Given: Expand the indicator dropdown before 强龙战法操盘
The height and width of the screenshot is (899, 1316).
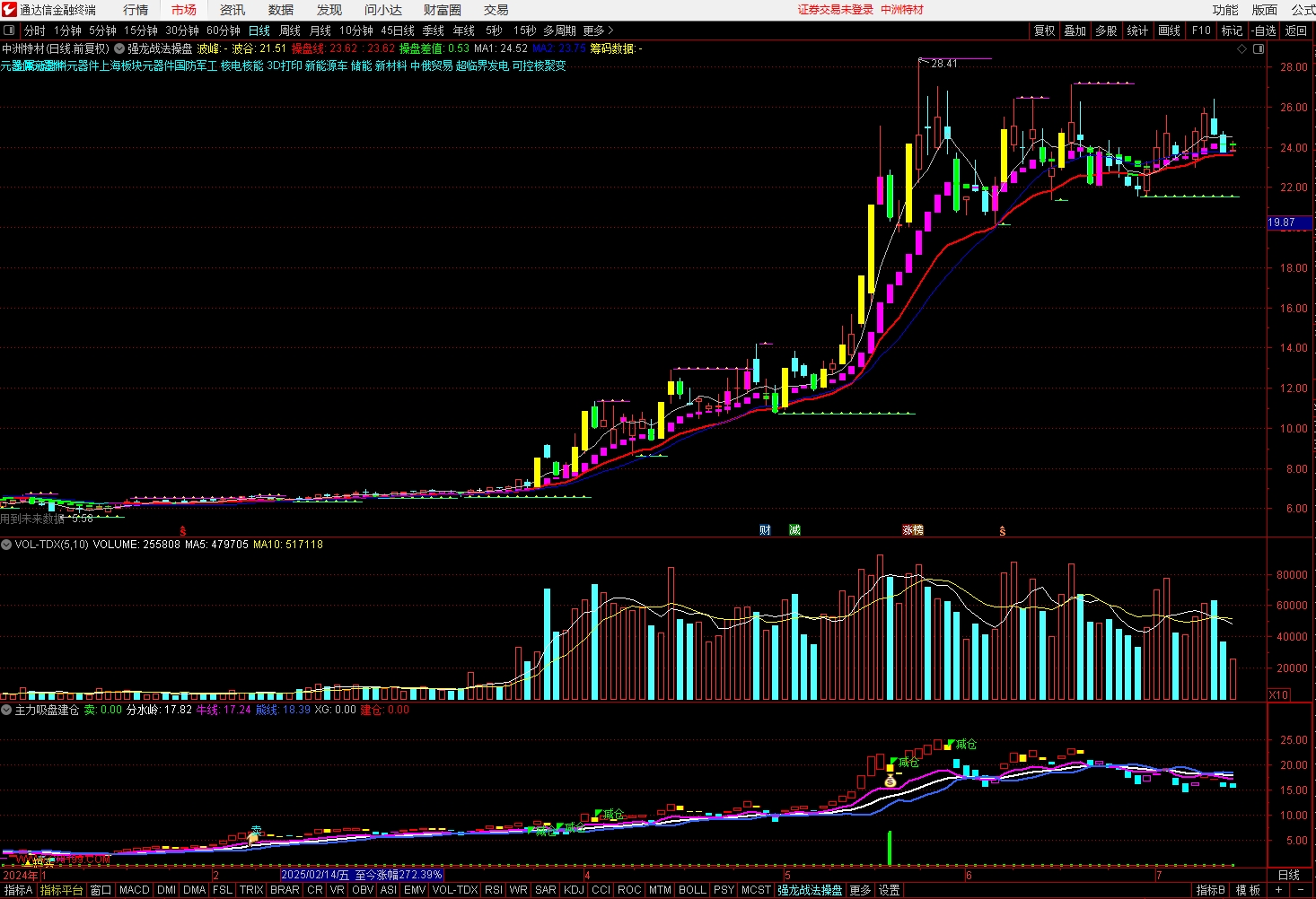Looking at the screenshot, I should [x=119, y=48].
